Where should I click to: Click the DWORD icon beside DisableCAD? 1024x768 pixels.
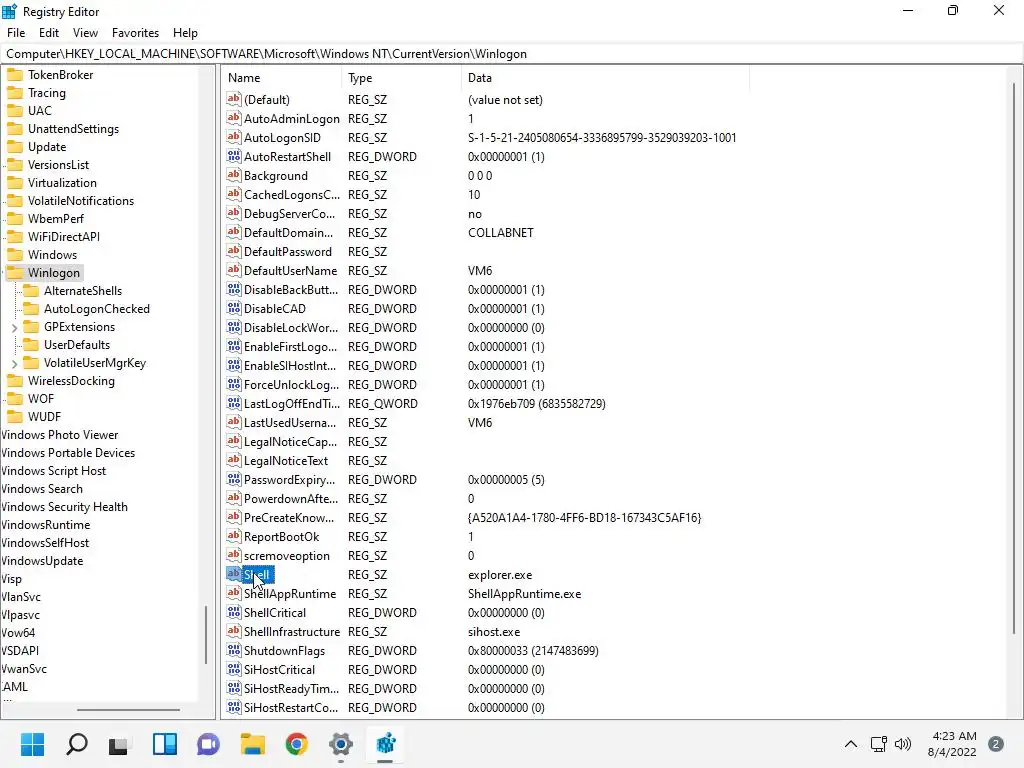click(234, 308)
